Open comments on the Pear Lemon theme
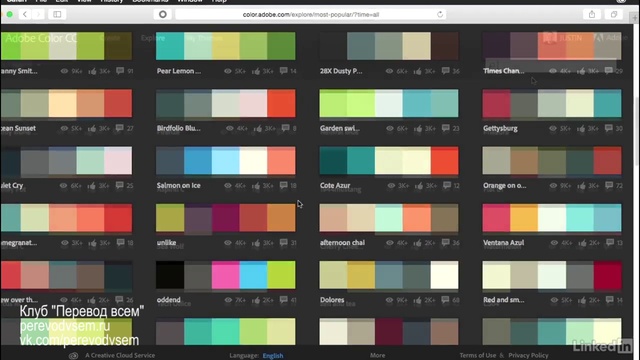The image size is (640, 360). pyautogui.click(x=283, y=71)
